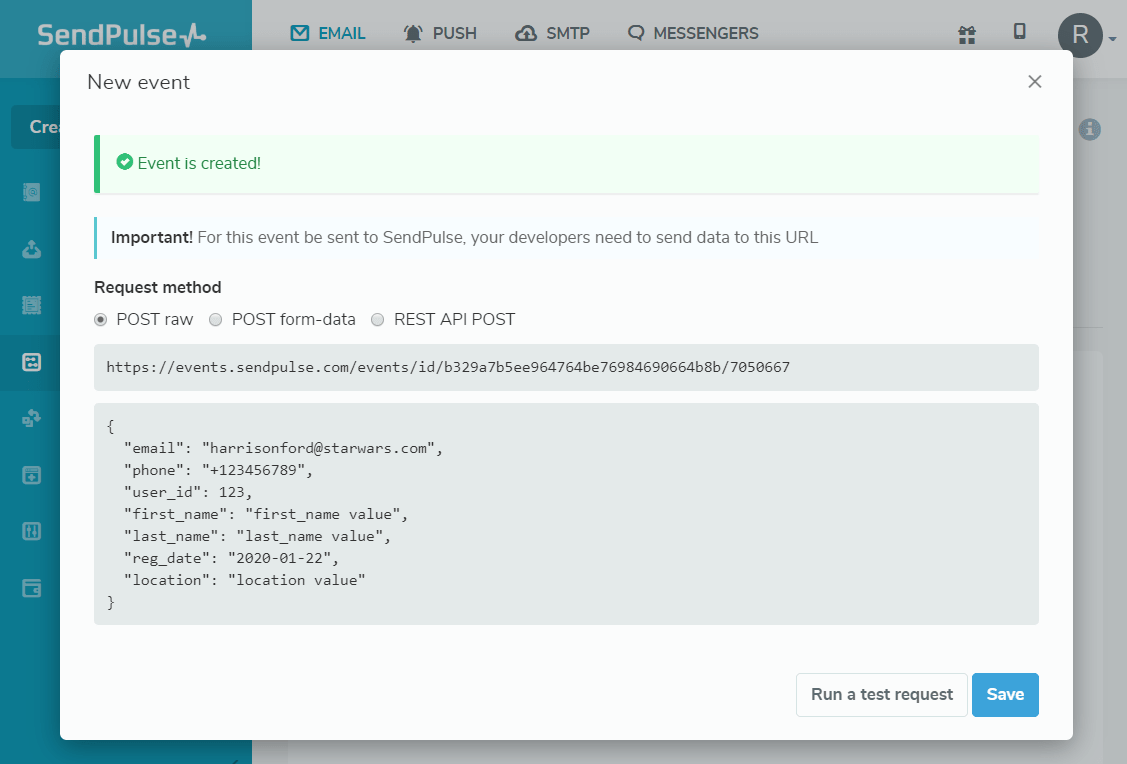Click the gift box icon in header
The height and width of the screenshot is (764, 1127).
[966, 35]
